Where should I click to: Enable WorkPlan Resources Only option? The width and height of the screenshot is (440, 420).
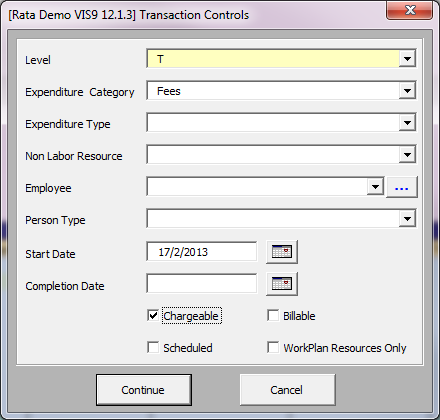click(x=273, y=347)
